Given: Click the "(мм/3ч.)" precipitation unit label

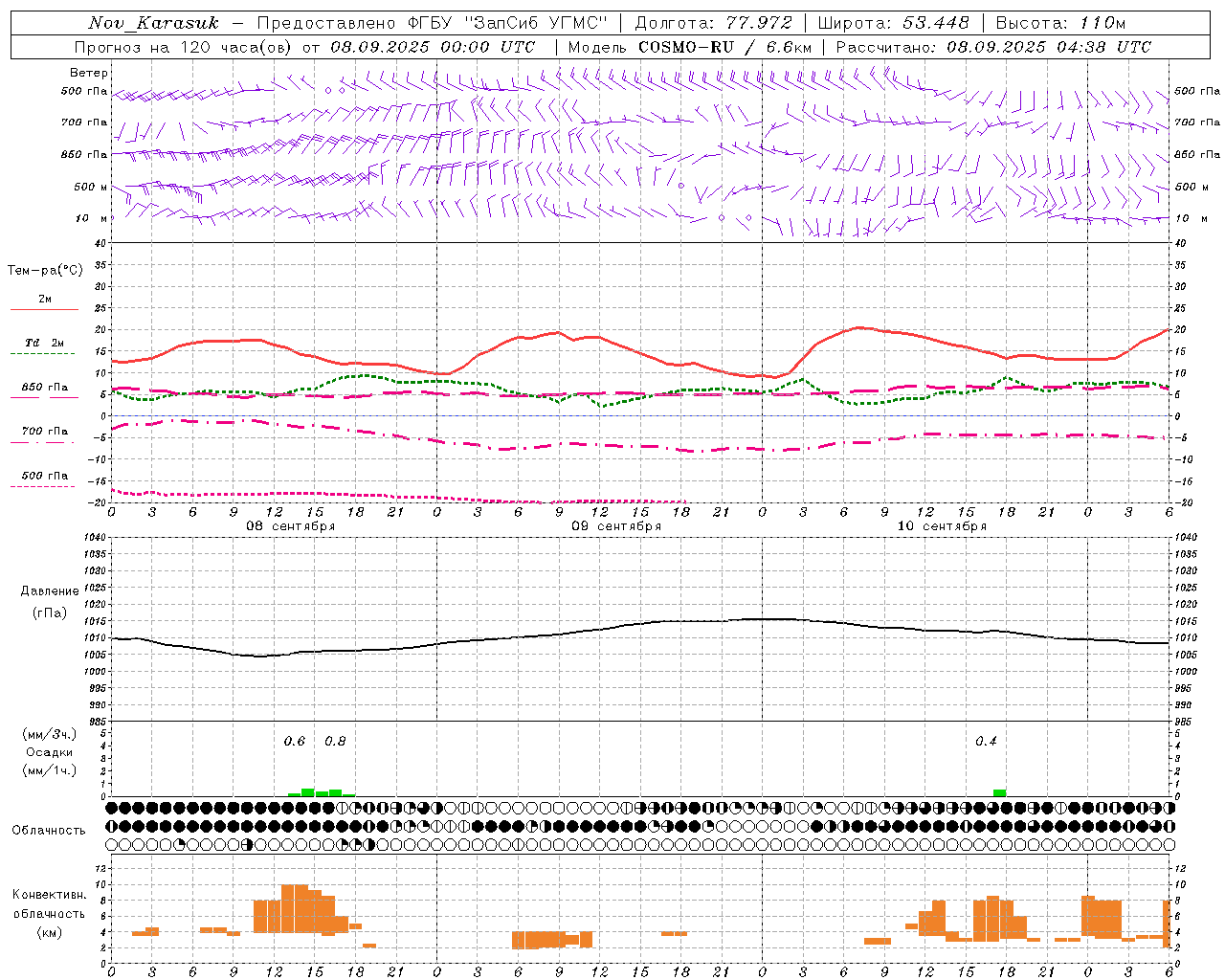Looking at the screenshot, I should [50, 734].
